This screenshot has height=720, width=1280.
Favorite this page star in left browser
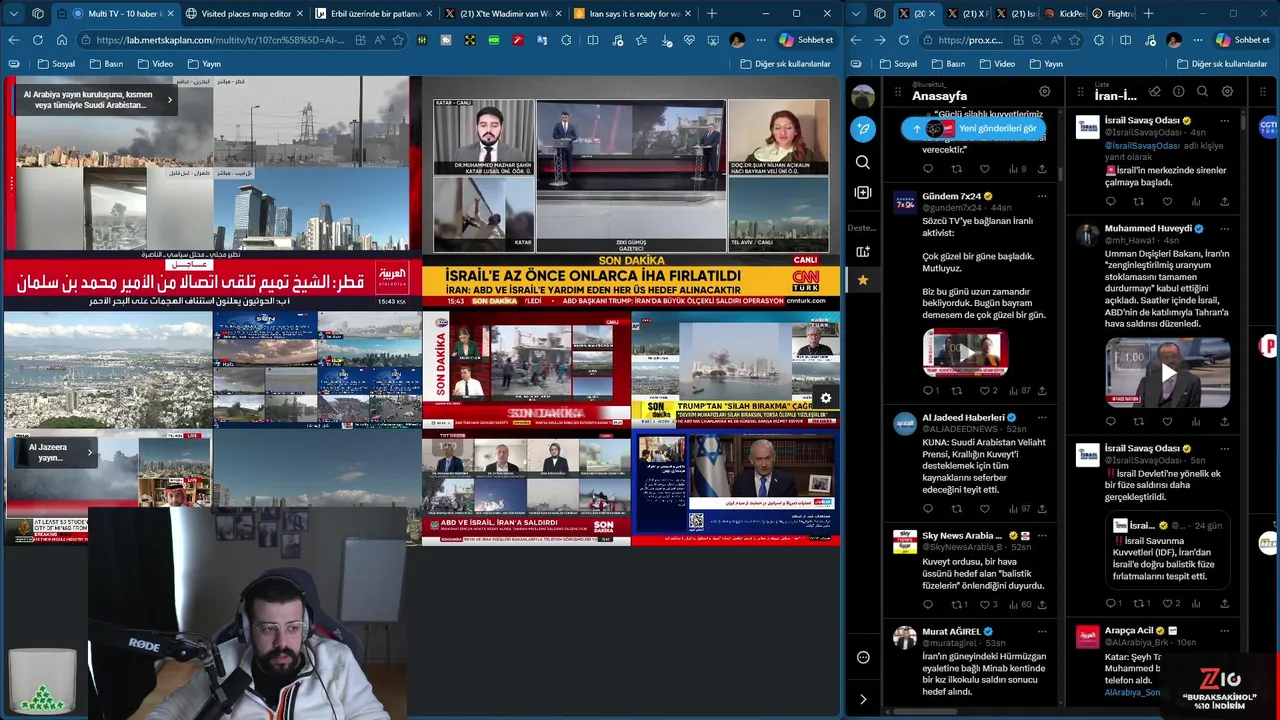(x=398, y=40)
